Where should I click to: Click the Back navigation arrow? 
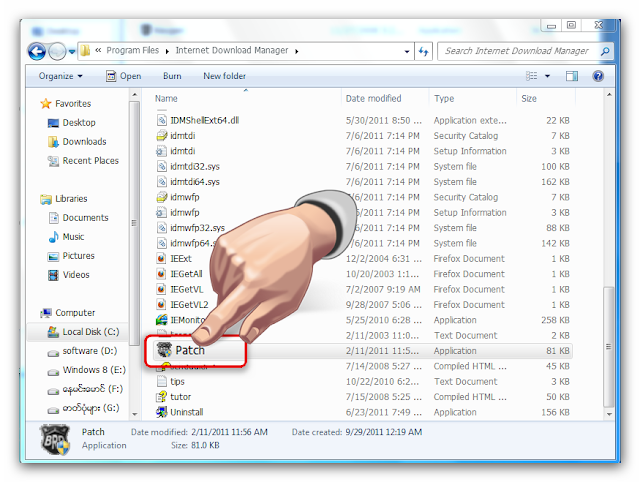37,51
